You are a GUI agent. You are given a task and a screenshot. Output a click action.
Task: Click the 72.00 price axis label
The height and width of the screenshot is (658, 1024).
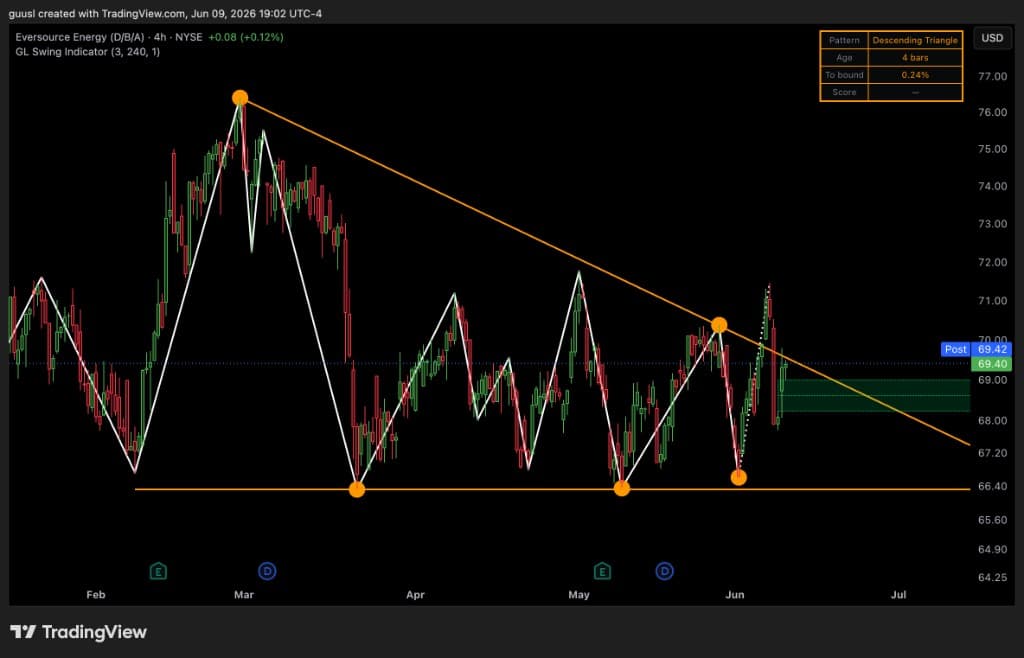[992, 262]
